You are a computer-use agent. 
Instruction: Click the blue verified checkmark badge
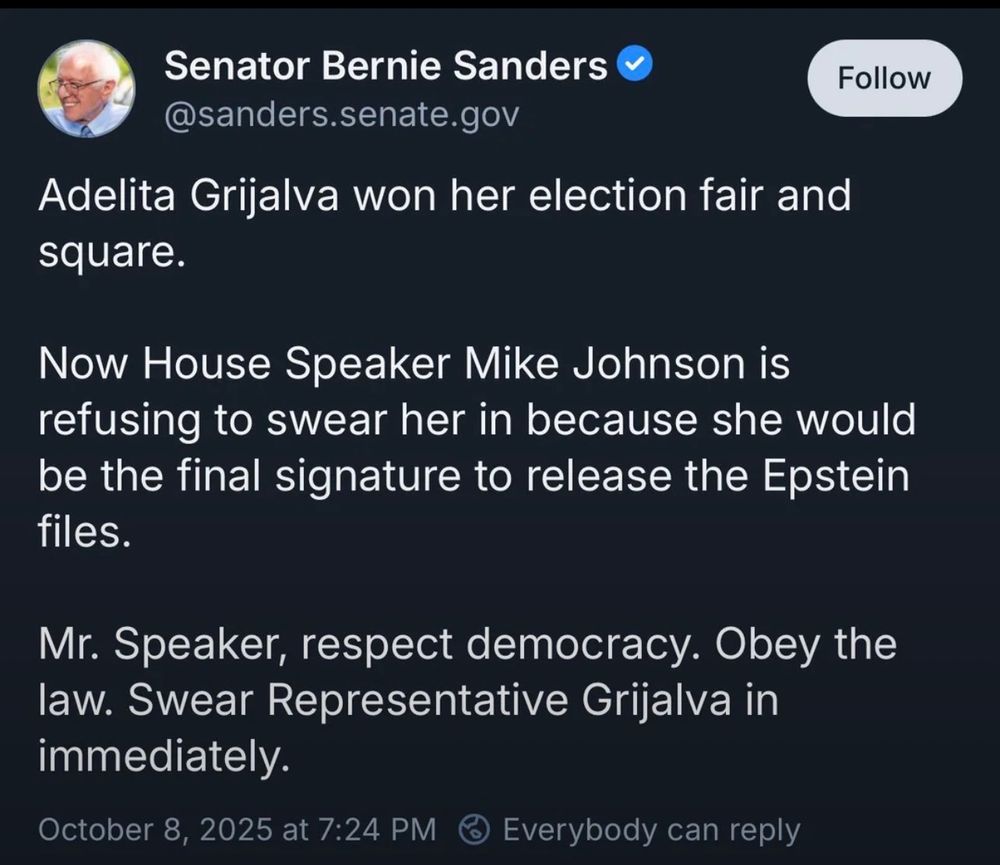point(635,66)
